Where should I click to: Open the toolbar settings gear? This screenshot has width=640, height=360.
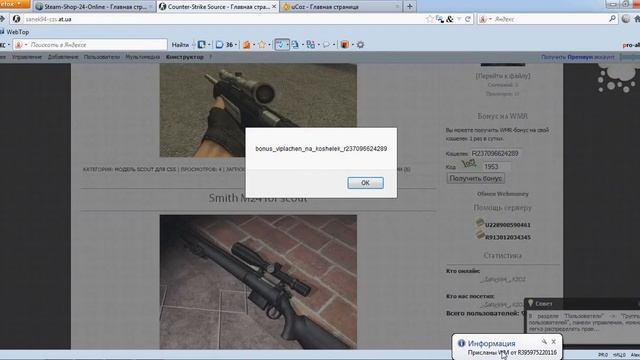360,44
